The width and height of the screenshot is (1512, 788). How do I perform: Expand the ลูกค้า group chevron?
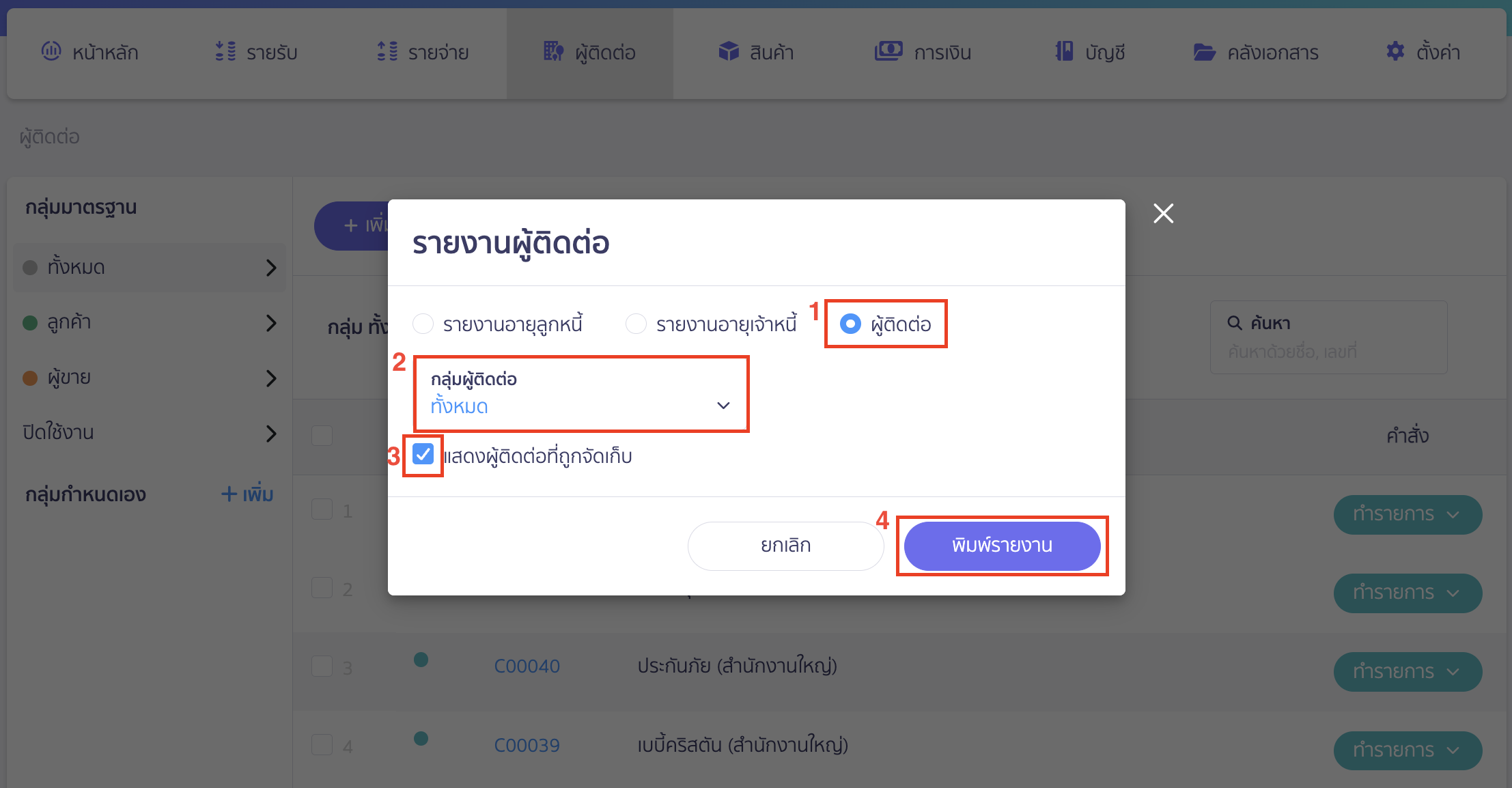[x=271, y=323]
